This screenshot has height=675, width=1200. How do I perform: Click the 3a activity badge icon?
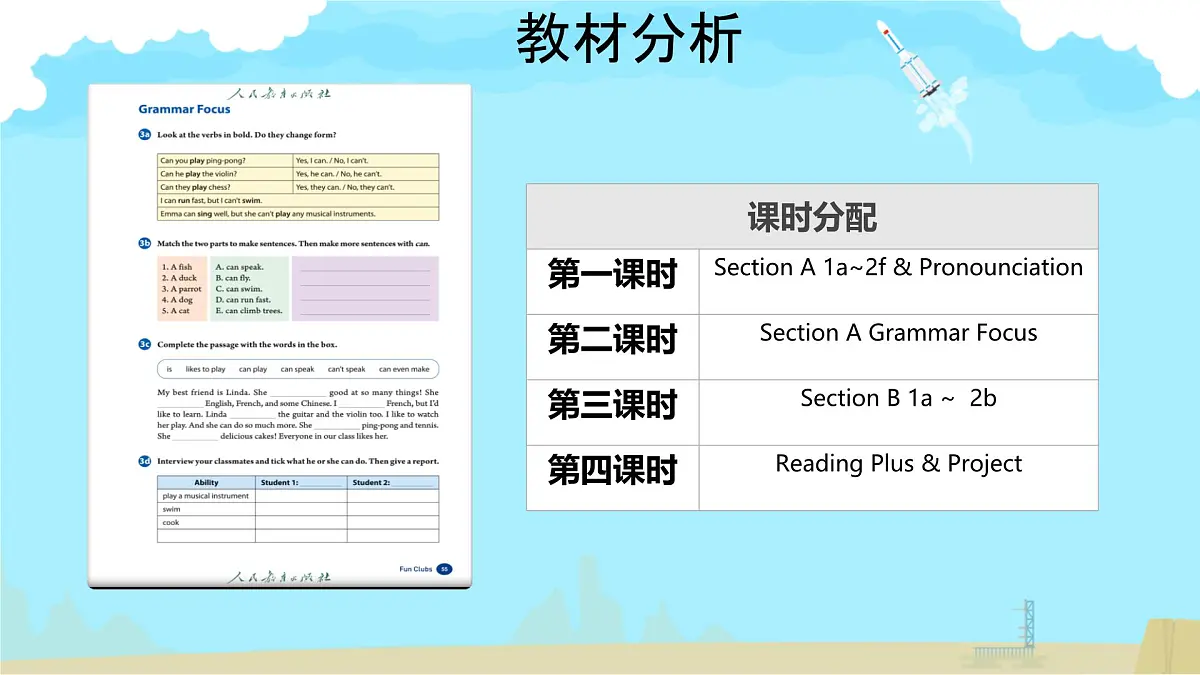point(143,134)
